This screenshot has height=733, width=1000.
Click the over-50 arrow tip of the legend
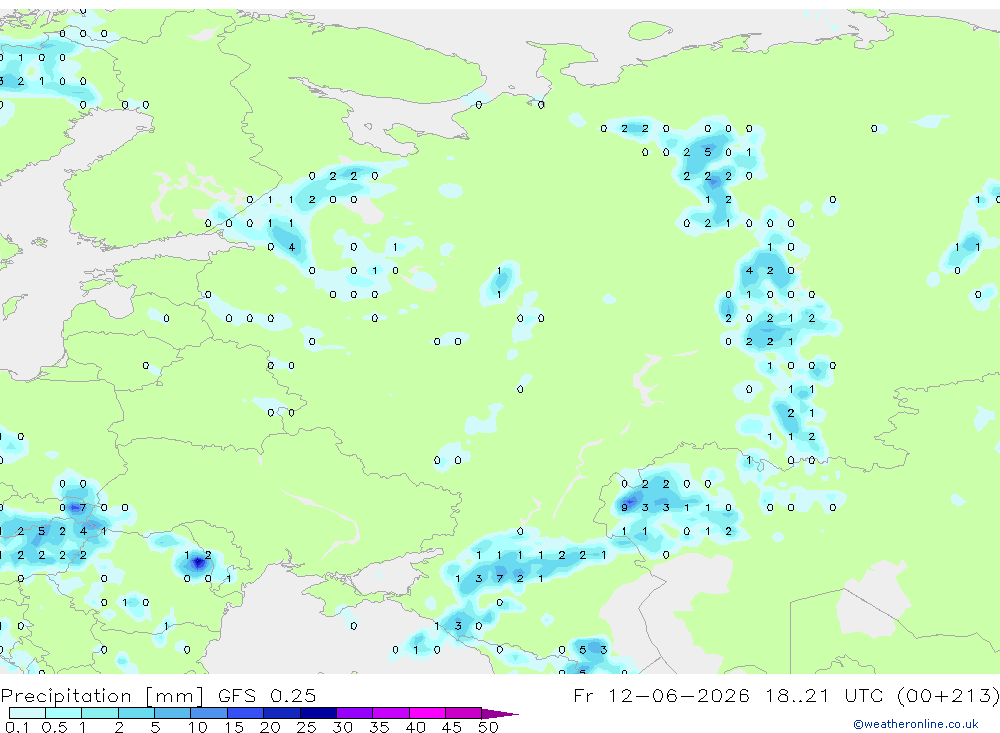[500, 713]
